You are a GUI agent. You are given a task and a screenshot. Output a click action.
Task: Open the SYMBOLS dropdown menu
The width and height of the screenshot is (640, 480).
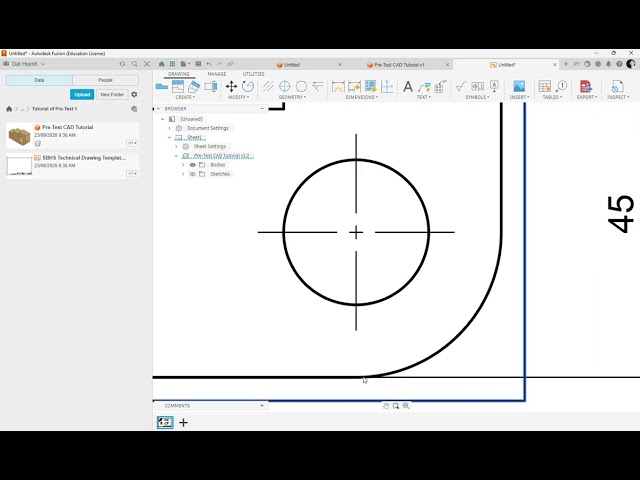[477, 97]
